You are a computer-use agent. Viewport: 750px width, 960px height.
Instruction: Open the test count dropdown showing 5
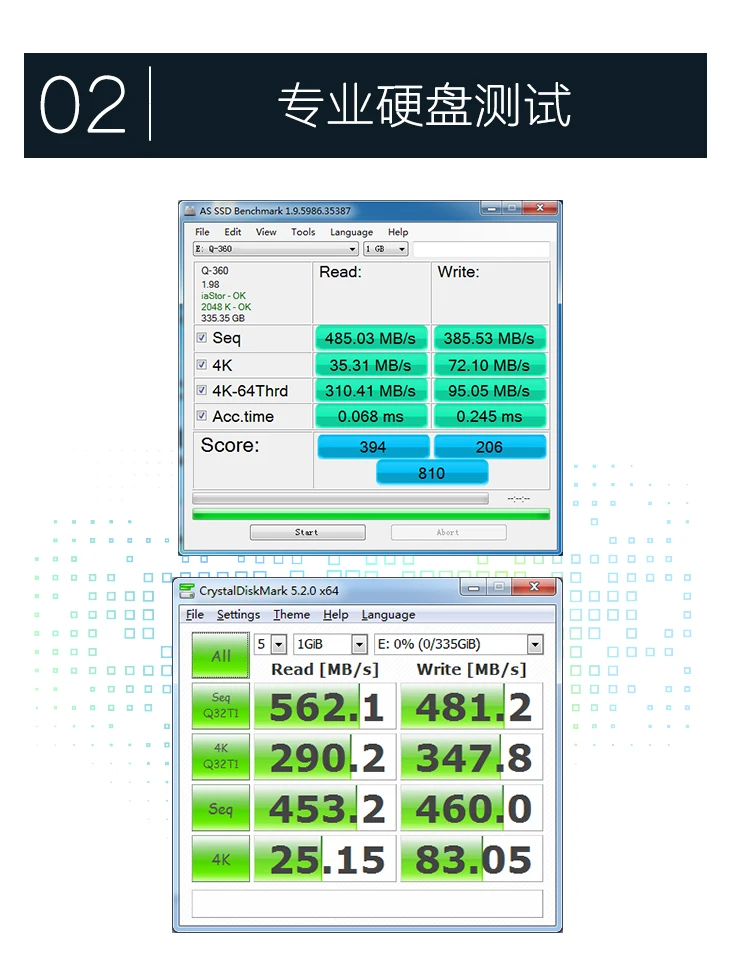[270, 644]
